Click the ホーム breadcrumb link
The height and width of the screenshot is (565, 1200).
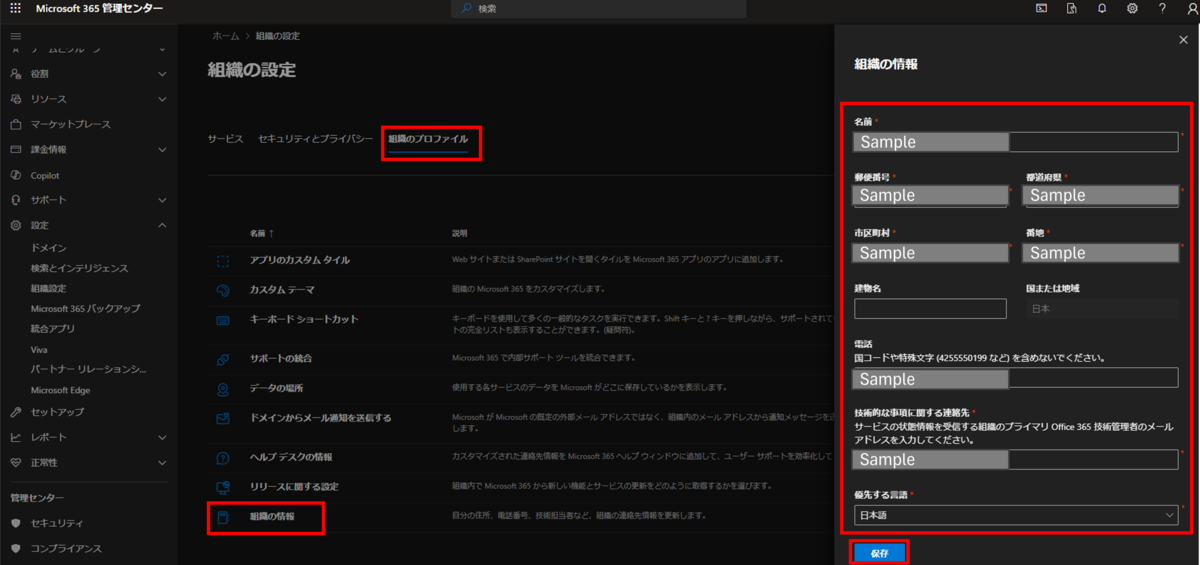(x=225, y=36)
